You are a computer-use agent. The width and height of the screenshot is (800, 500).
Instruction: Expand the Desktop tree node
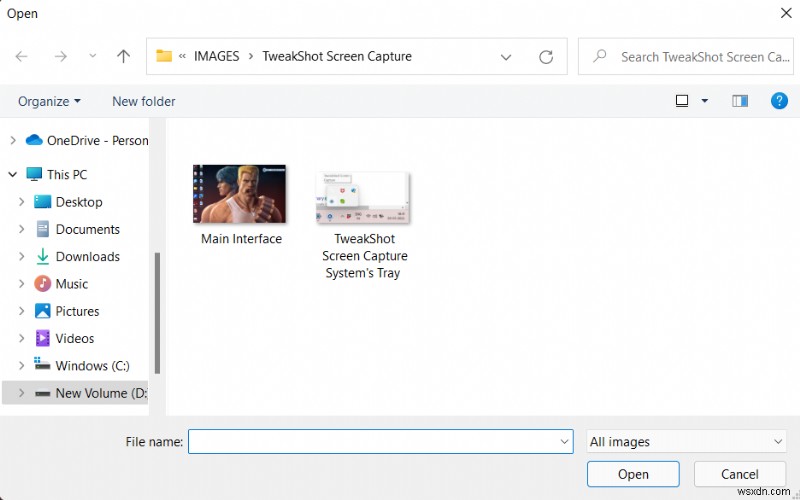point(21,202)
